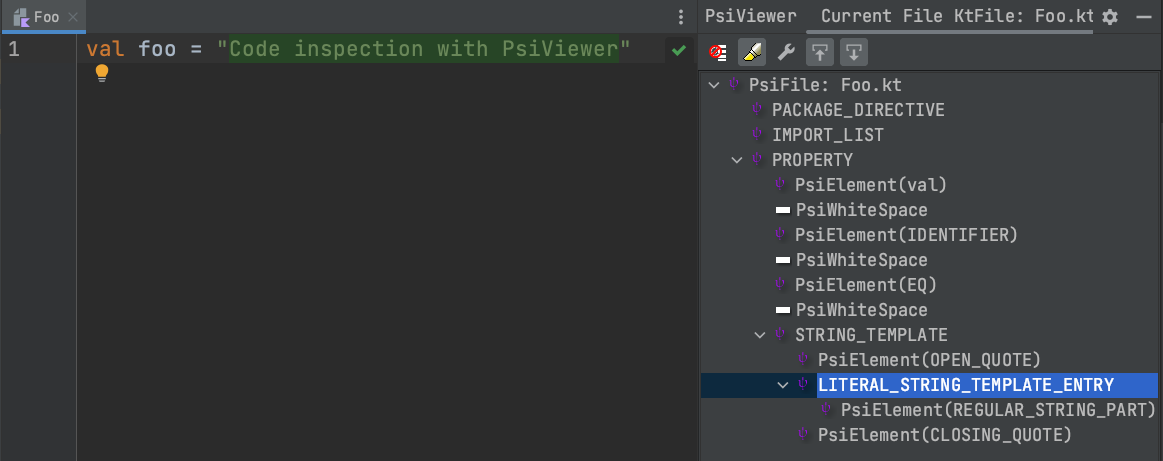The height and width of the screenshot is (461, 1163).
Task: Collapse the STRING_TEMPLATE node
Action: tap(760, 335)
